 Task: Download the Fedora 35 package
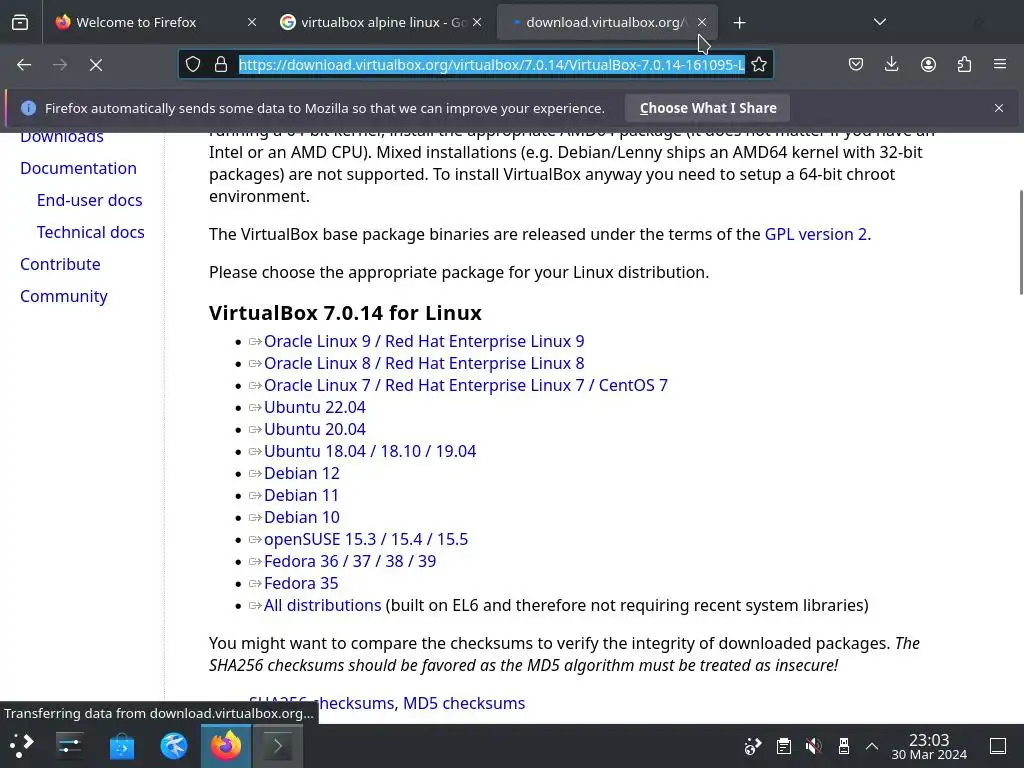[x=301, y=583]
